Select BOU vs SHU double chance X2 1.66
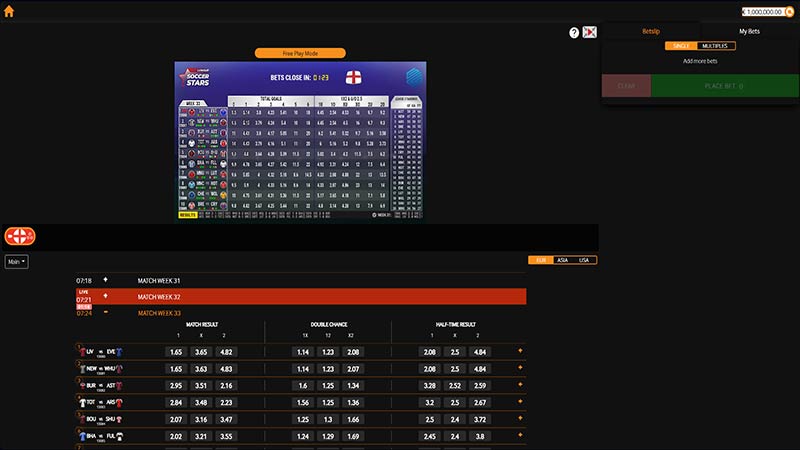Viewport: 800px width, 450px height. point(353,419)
